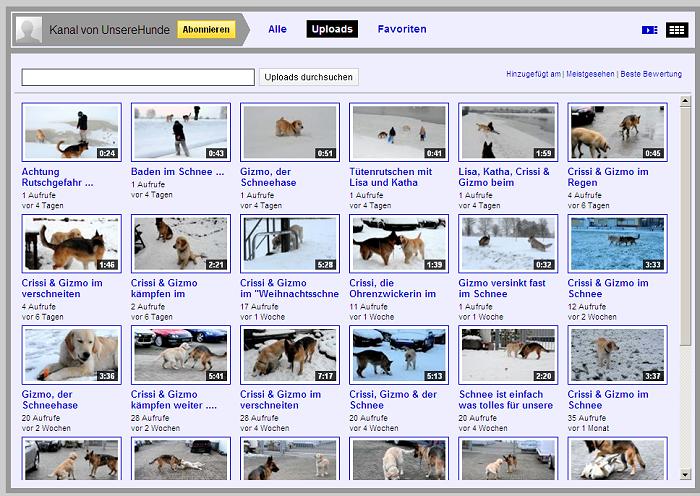Switch to grid view icon
This screenshot has width=700, height=496.
(x=677, y=30)
